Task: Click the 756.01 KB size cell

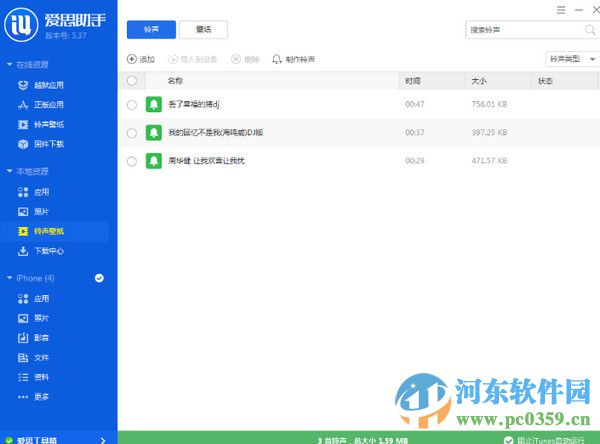Action: 489,104
